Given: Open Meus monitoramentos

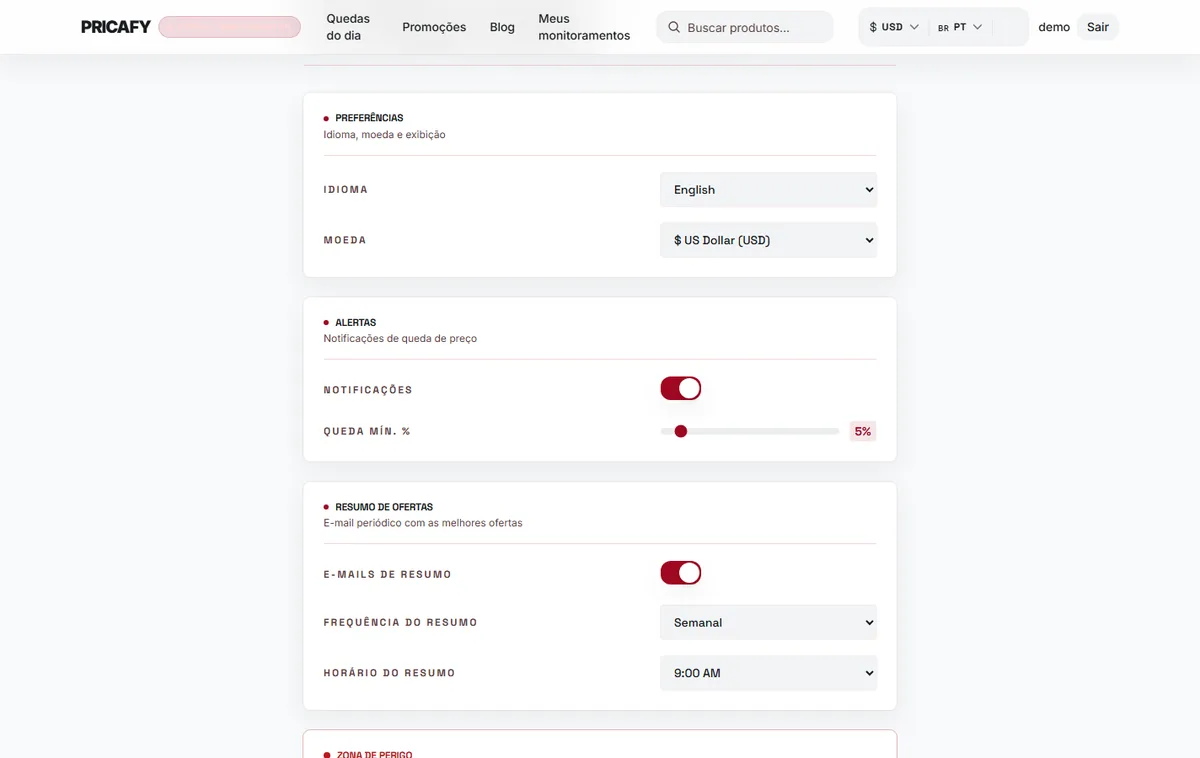Looking at the screenshot, I should click(584, 27).
